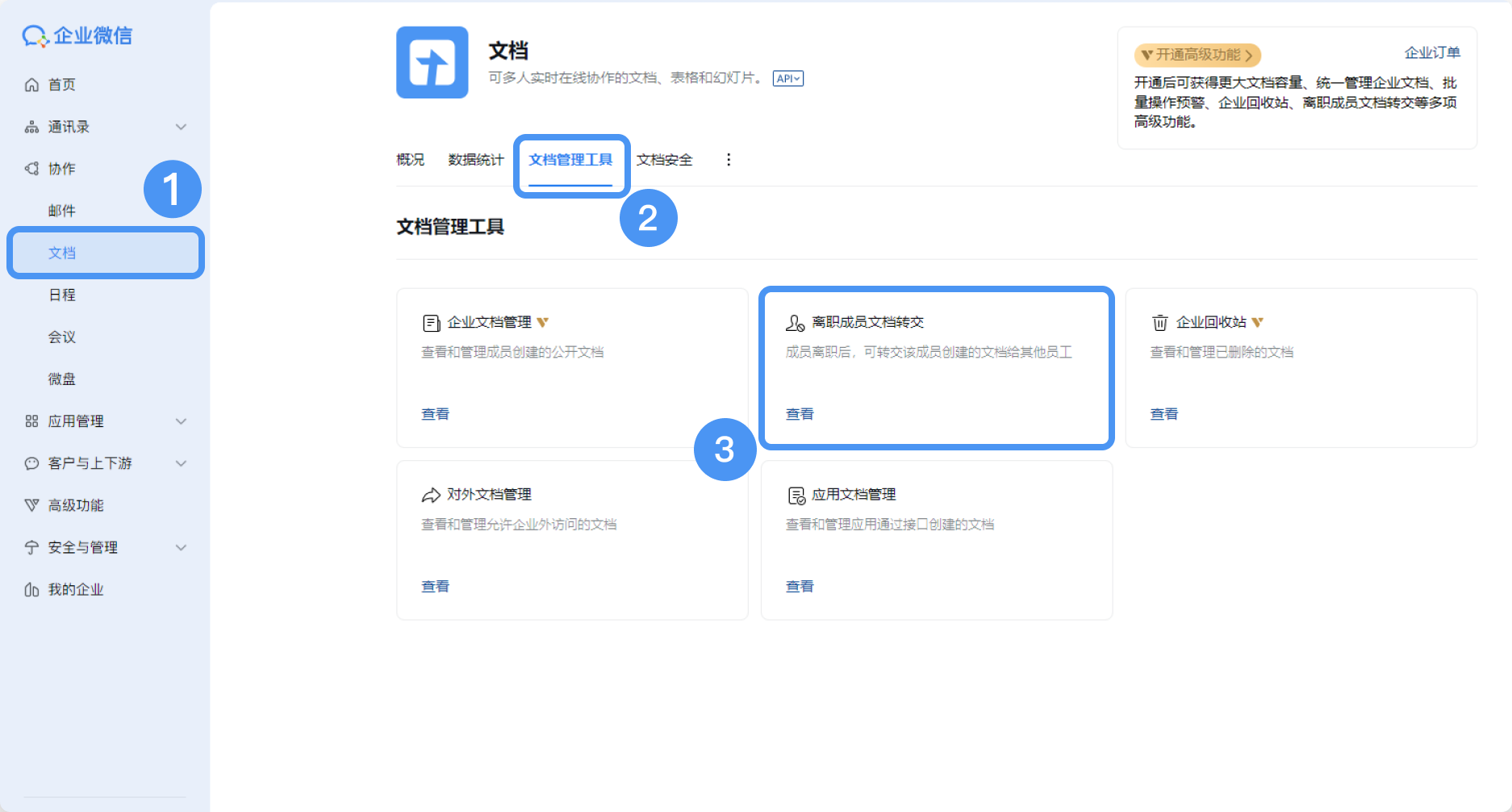
Task: Switch to the 文档安全 tab
Action: click(664, 160)
